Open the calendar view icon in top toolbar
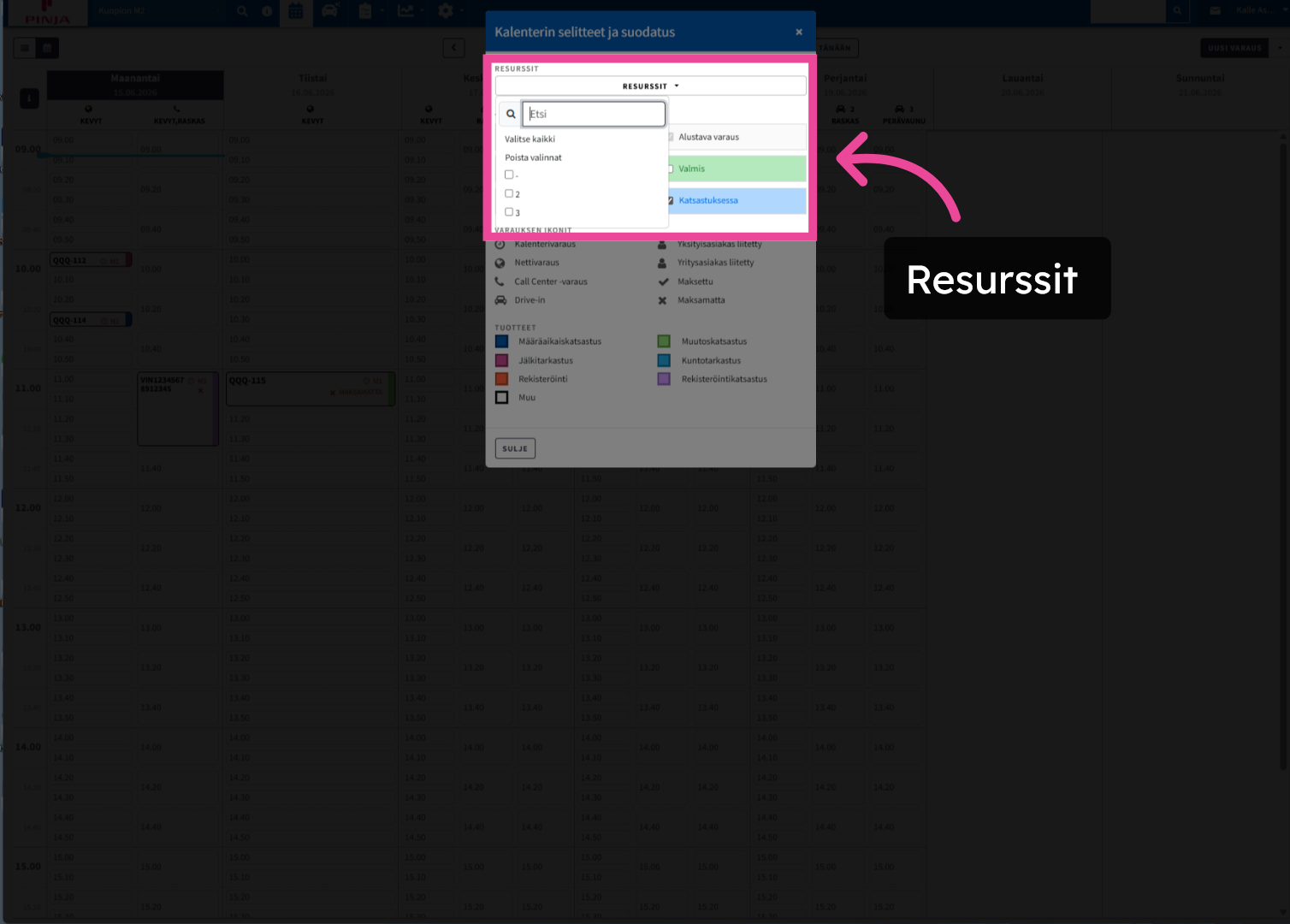 click(x=295, y=11)
